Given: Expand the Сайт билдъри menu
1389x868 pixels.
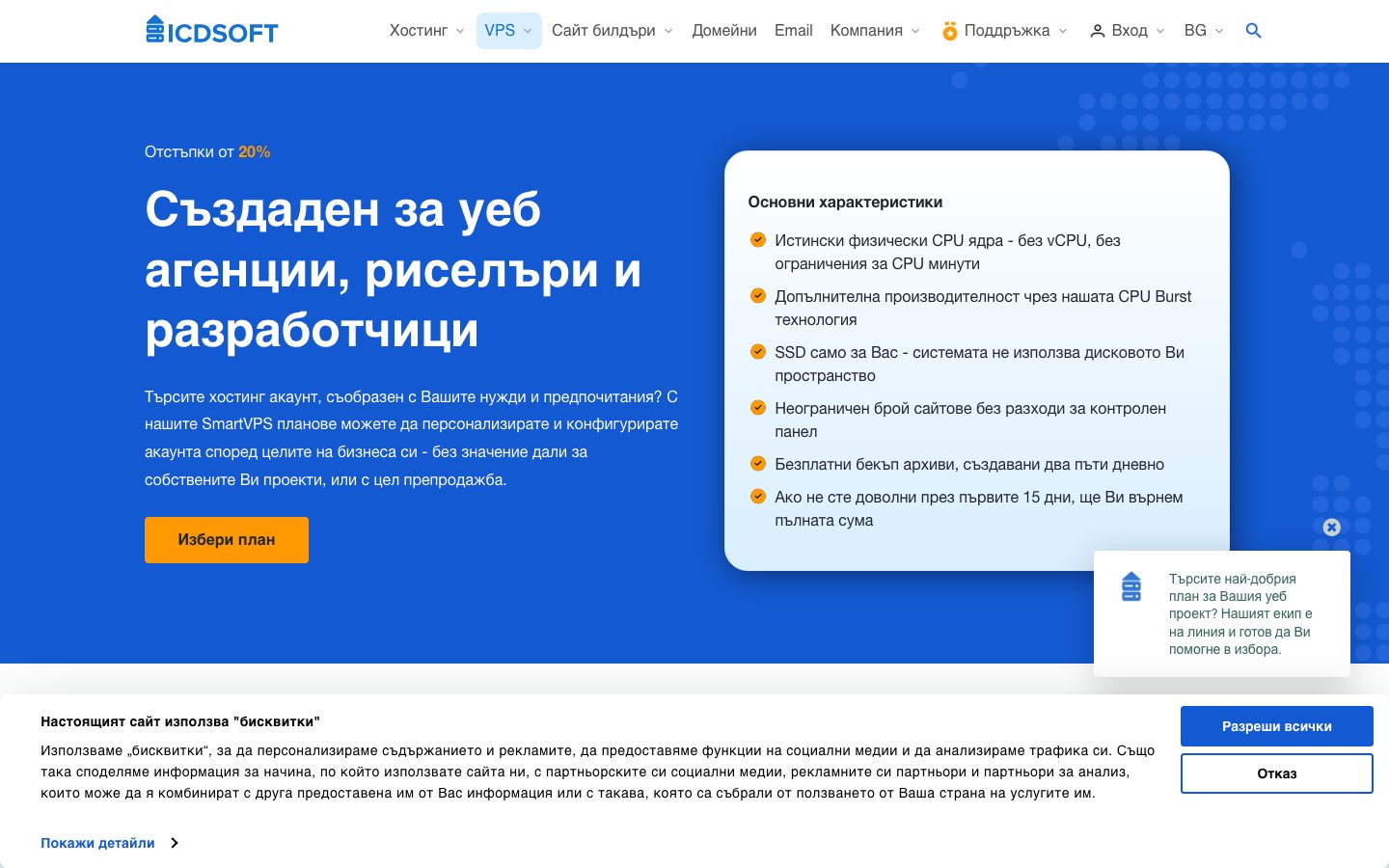Looking at the screenshot, I should point(613,31).
